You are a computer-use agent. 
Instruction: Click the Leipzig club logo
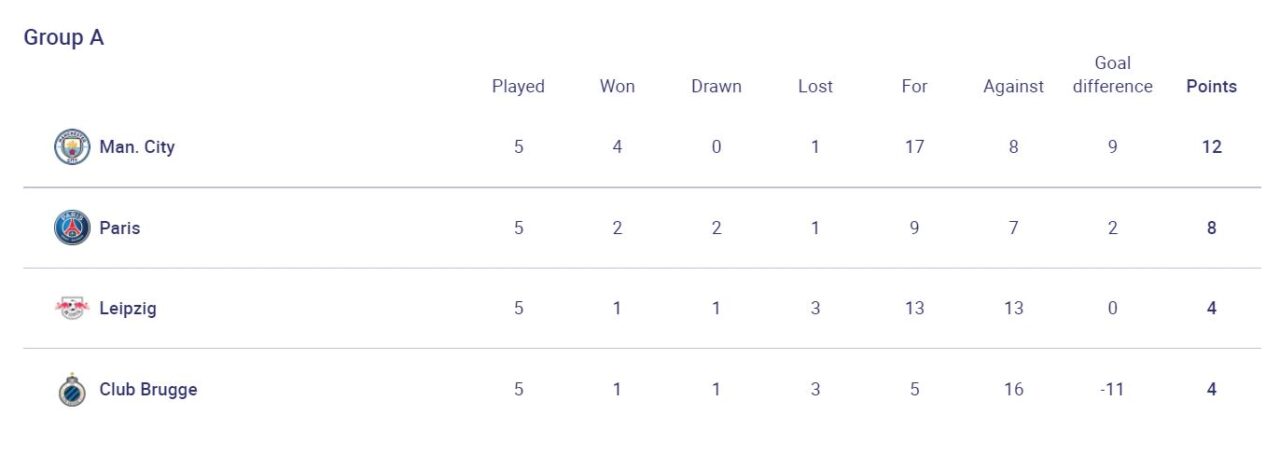(72, 308)
